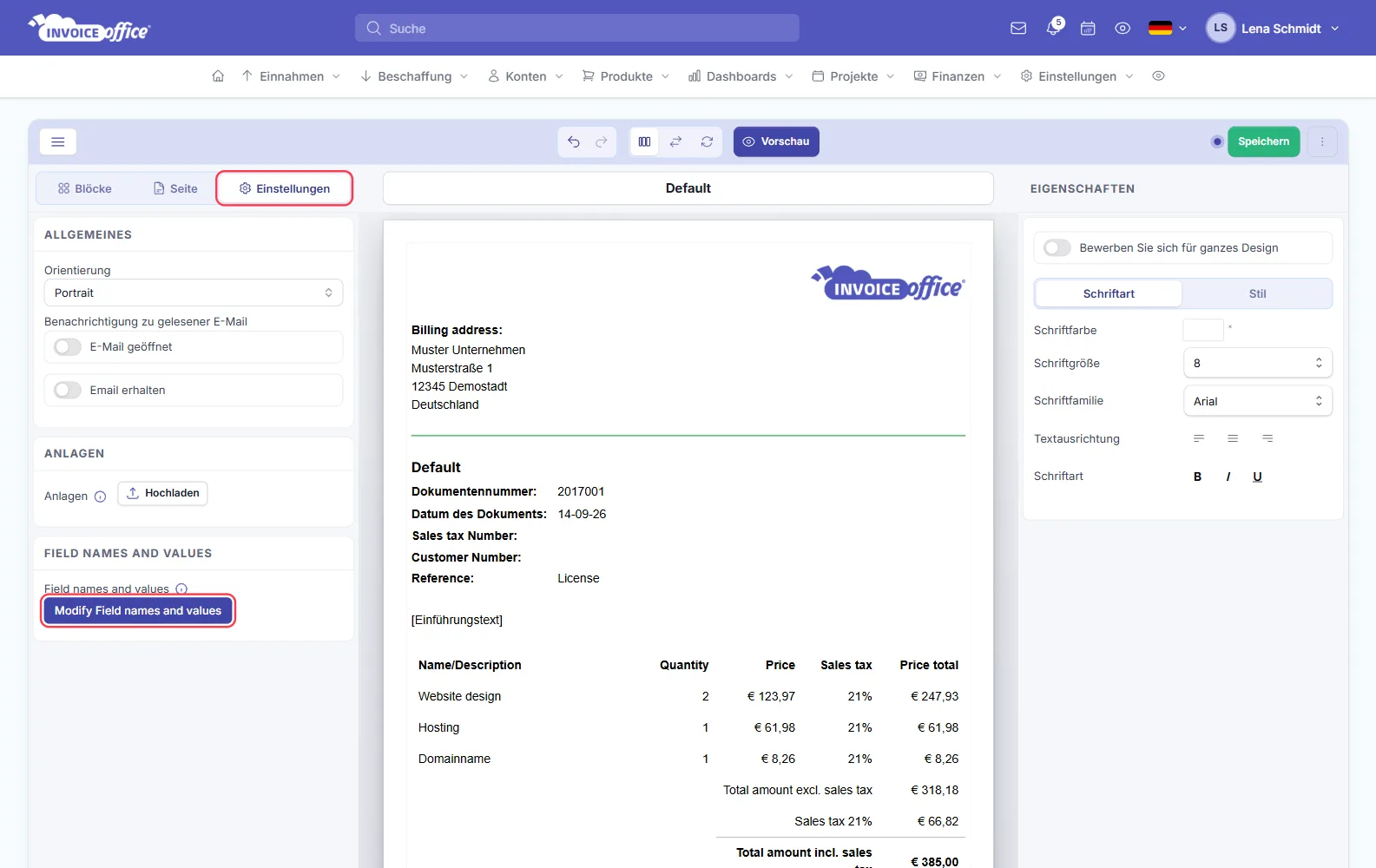Open Schriftgröße selector showing 8
Image resolution: width=1376 pixels, height=868 pixels.
click(1258, 363)
